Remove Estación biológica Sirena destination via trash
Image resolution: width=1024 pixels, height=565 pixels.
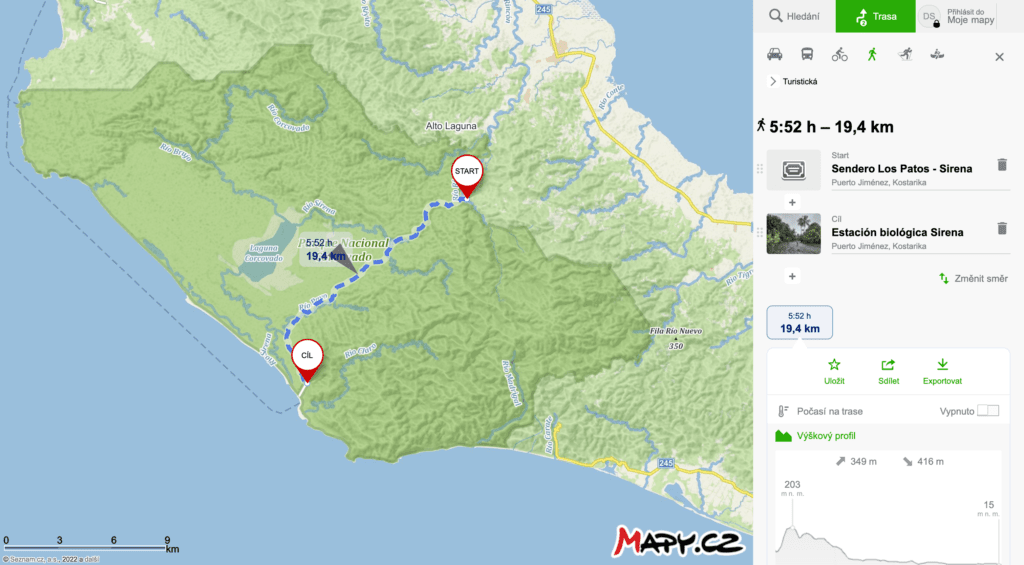pyautogui.click(x=1002, y=228)
